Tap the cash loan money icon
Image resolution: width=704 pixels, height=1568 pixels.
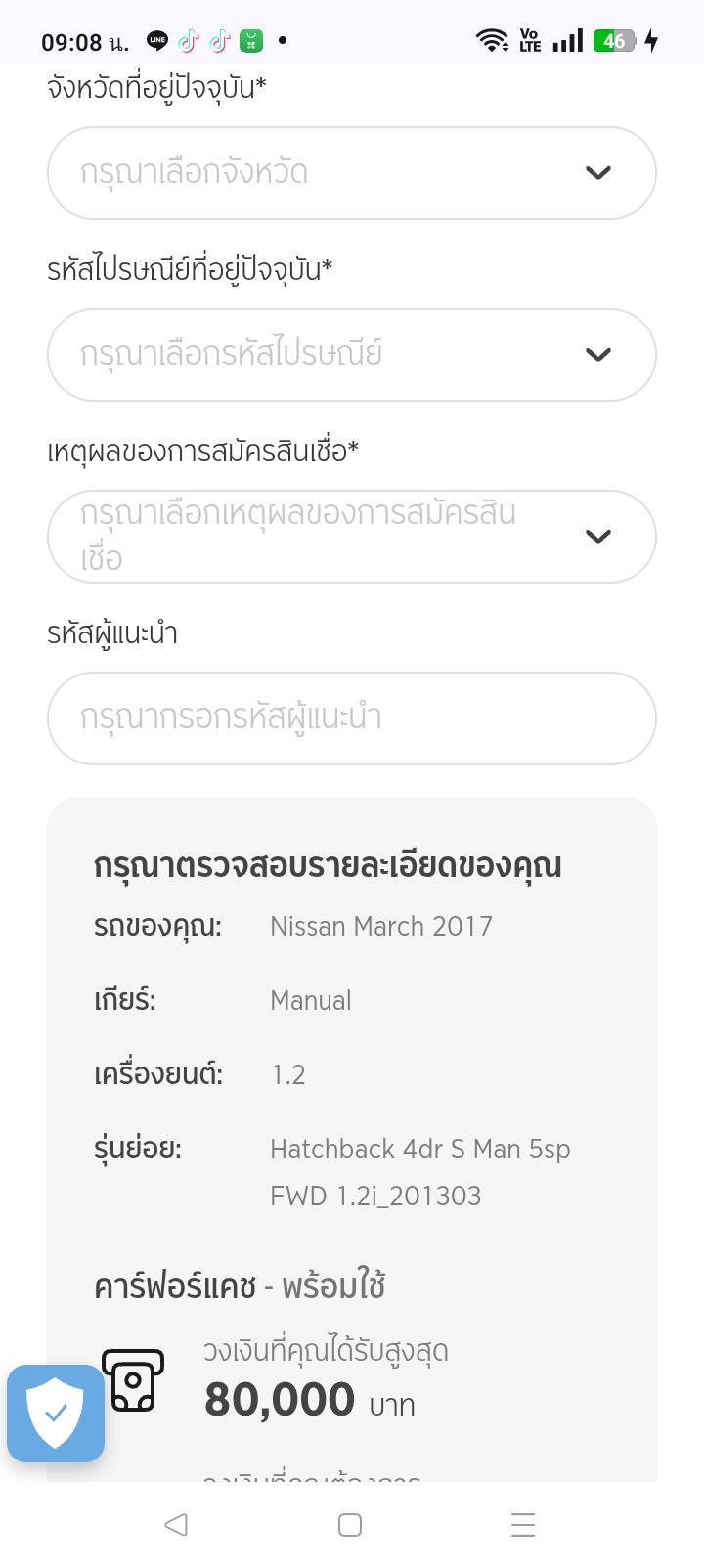133,1380
